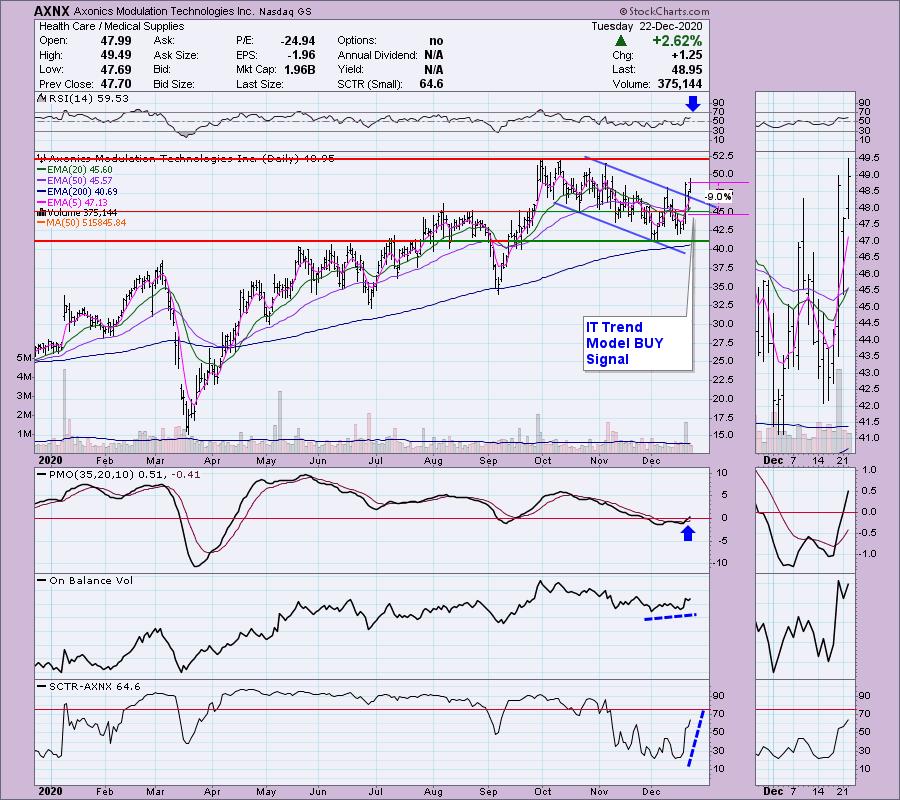Select the High value 49.49

pyautogui.click(x=116, y=55)
